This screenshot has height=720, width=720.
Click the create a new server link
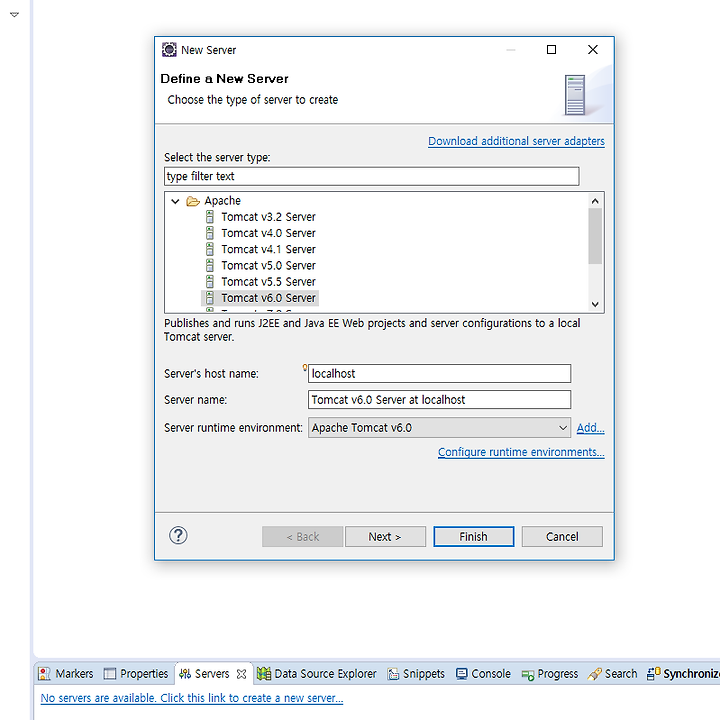pos(191,698)
